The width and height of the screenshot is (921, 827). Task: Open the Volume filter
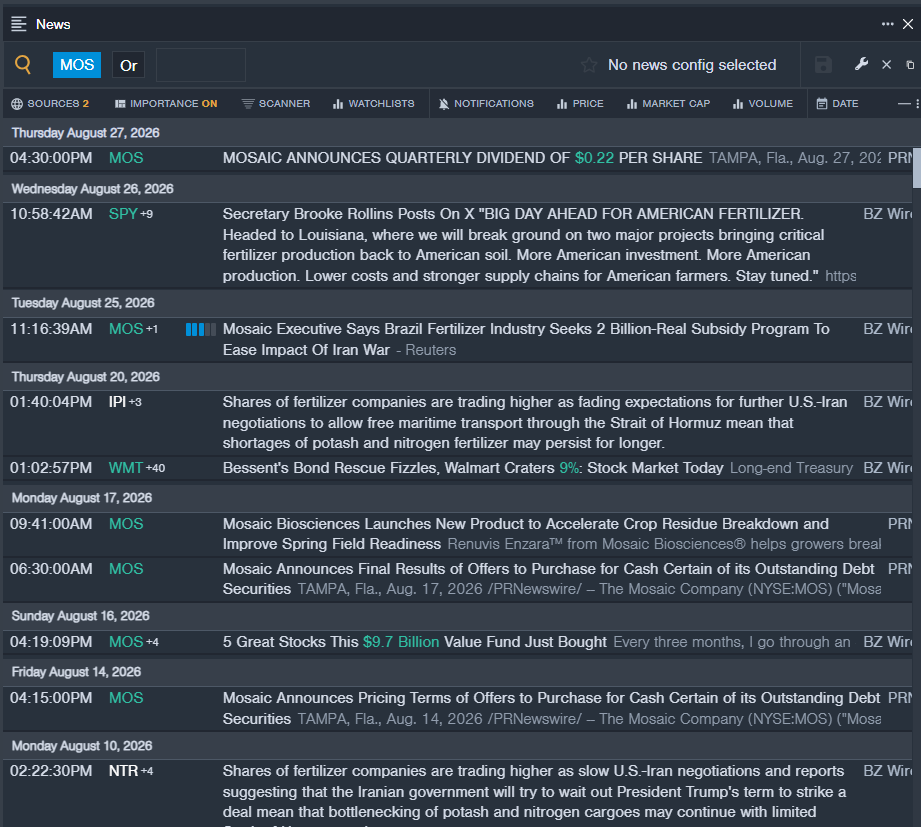(x=763, y=103)
